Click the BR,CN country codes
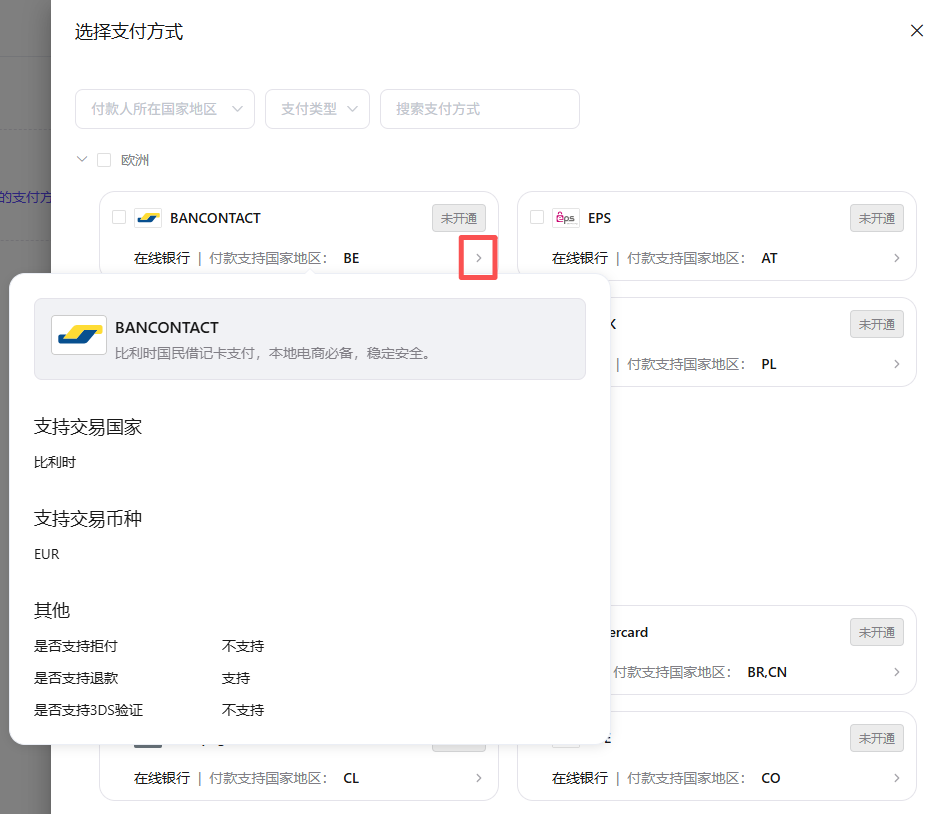936x814 pixels. click(767, 673)
